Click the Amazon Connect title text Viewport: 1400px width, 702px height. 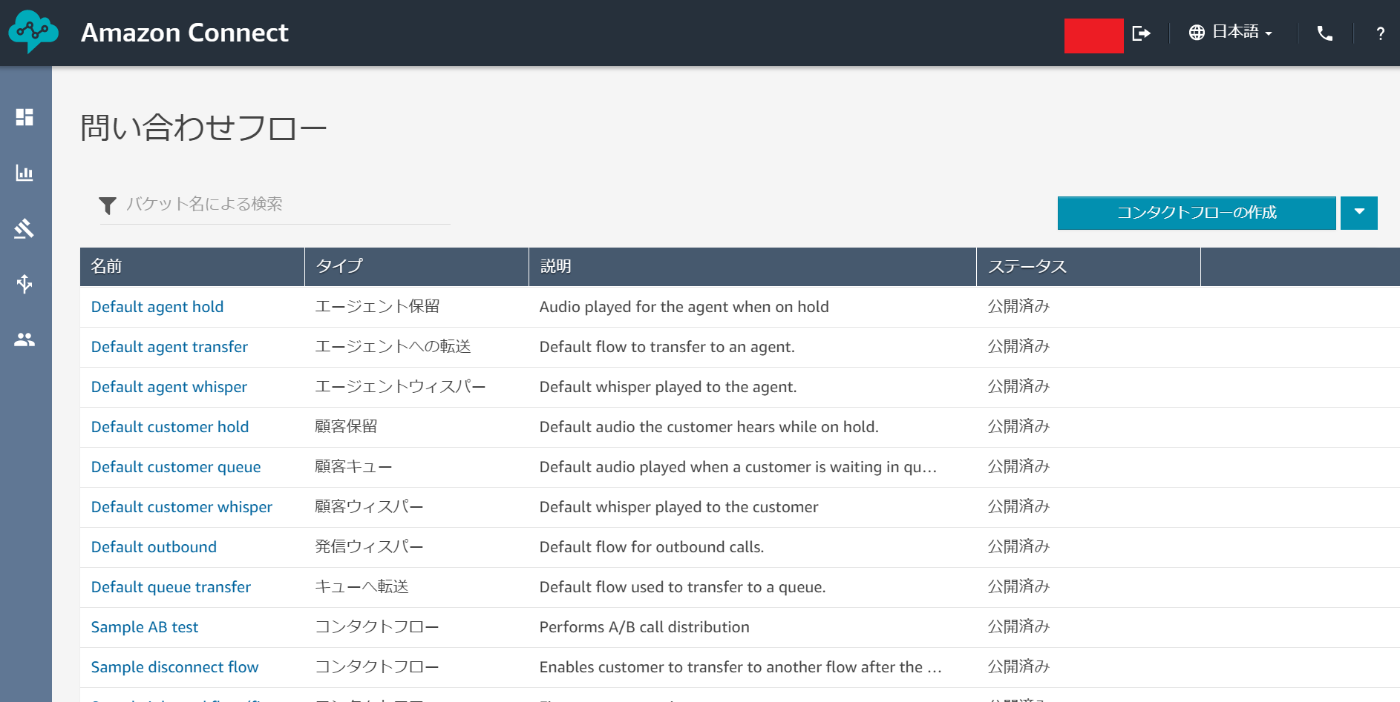[x=185, y=33]
